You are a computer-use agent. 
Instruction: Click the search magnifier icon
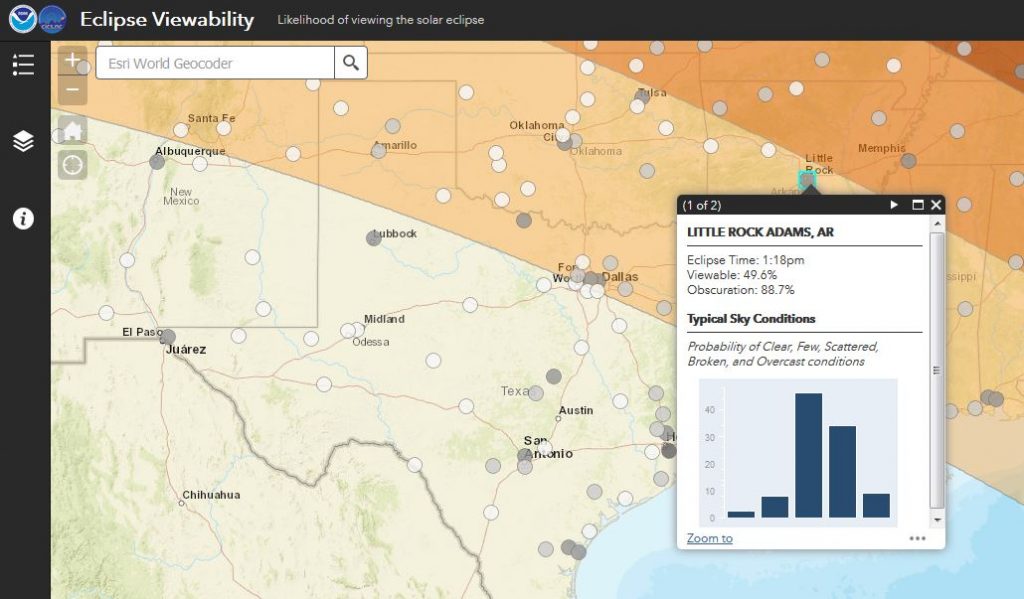[x=350, y=63]
